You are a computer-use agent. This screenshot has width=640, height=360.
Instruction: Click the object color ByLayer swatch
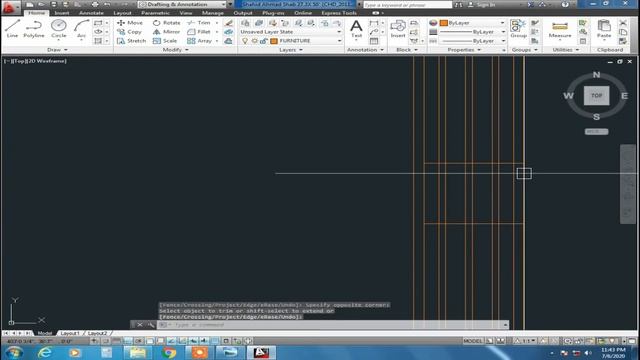click(444, 23)
